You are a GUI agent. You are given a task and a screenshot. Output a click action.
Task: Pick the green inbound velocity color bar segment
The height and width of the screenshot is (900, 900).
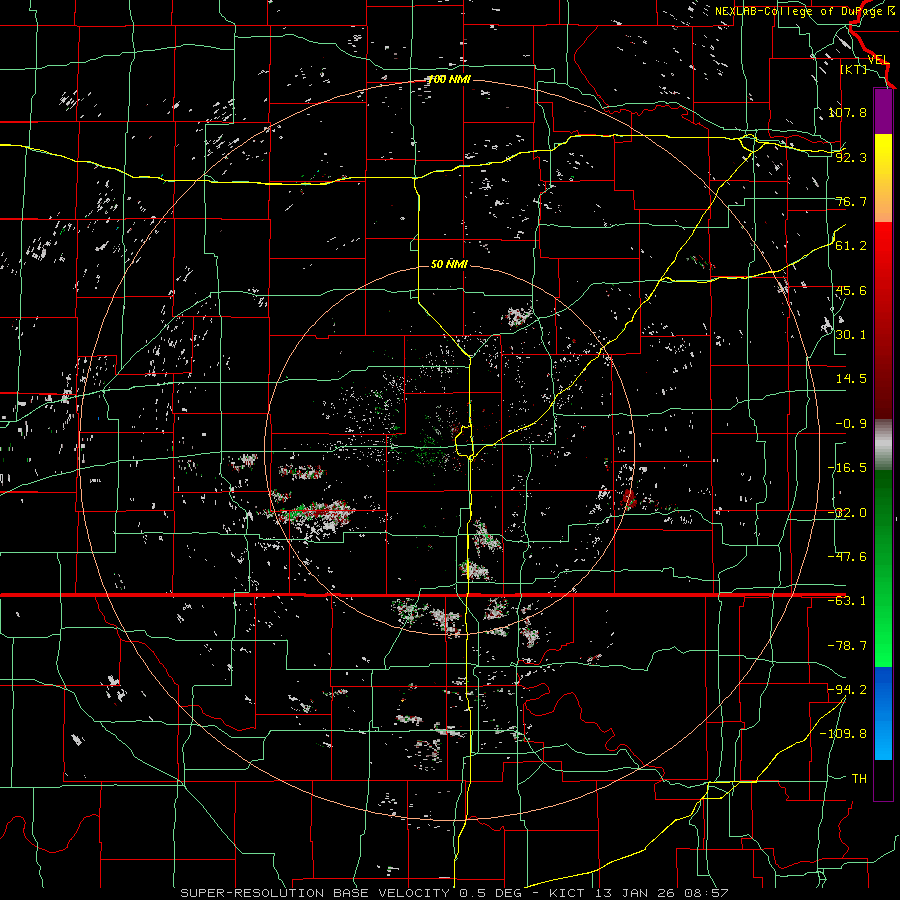(x=883, y=568)
